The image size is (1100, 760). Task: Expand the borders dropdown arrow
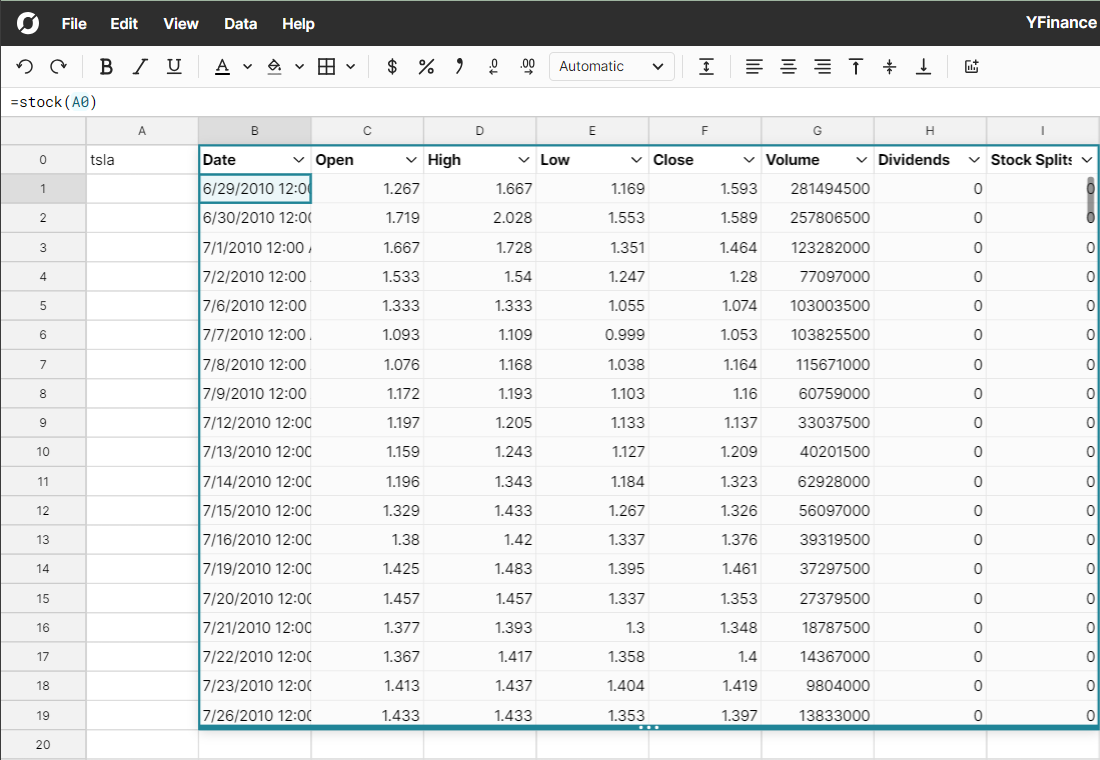tap(351, 66)
